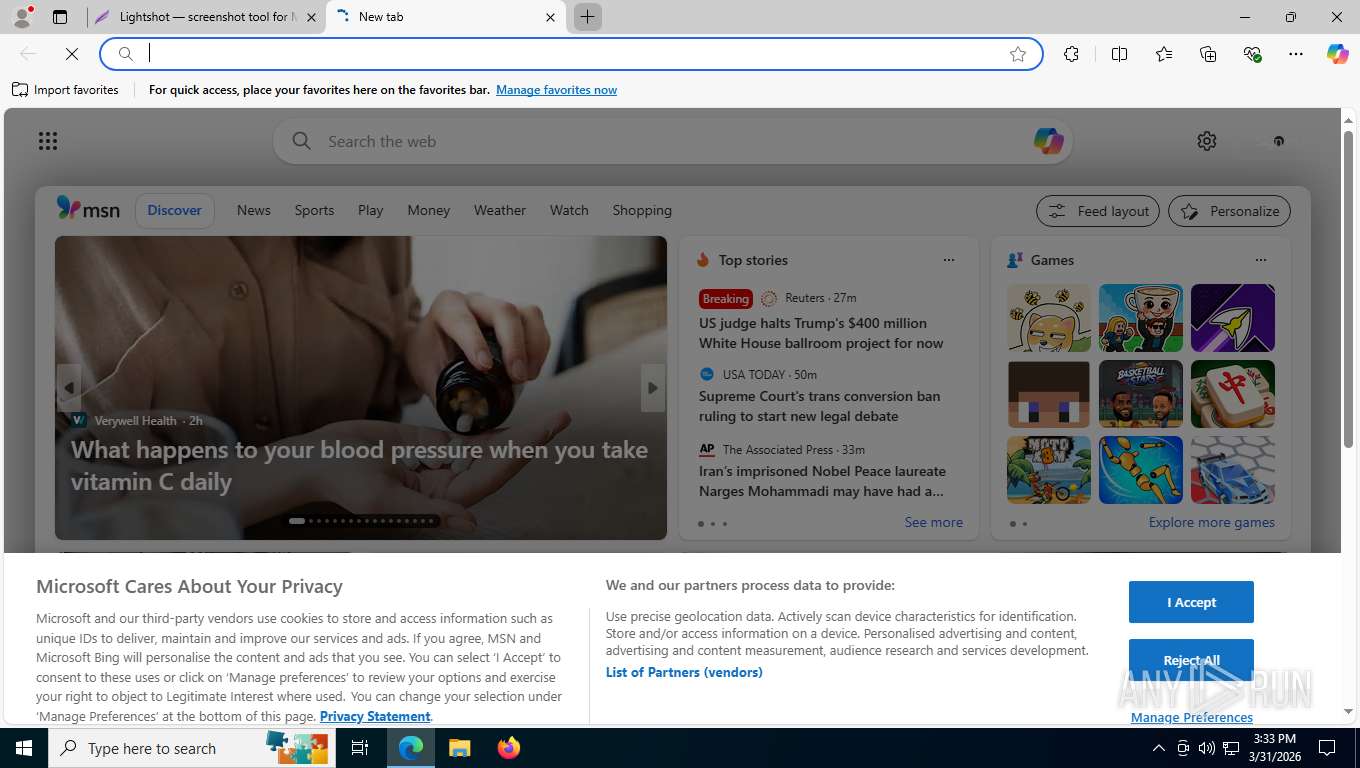1360x768 pixels.
Task: Select the Discover feed tab
Action: (175, 210)
